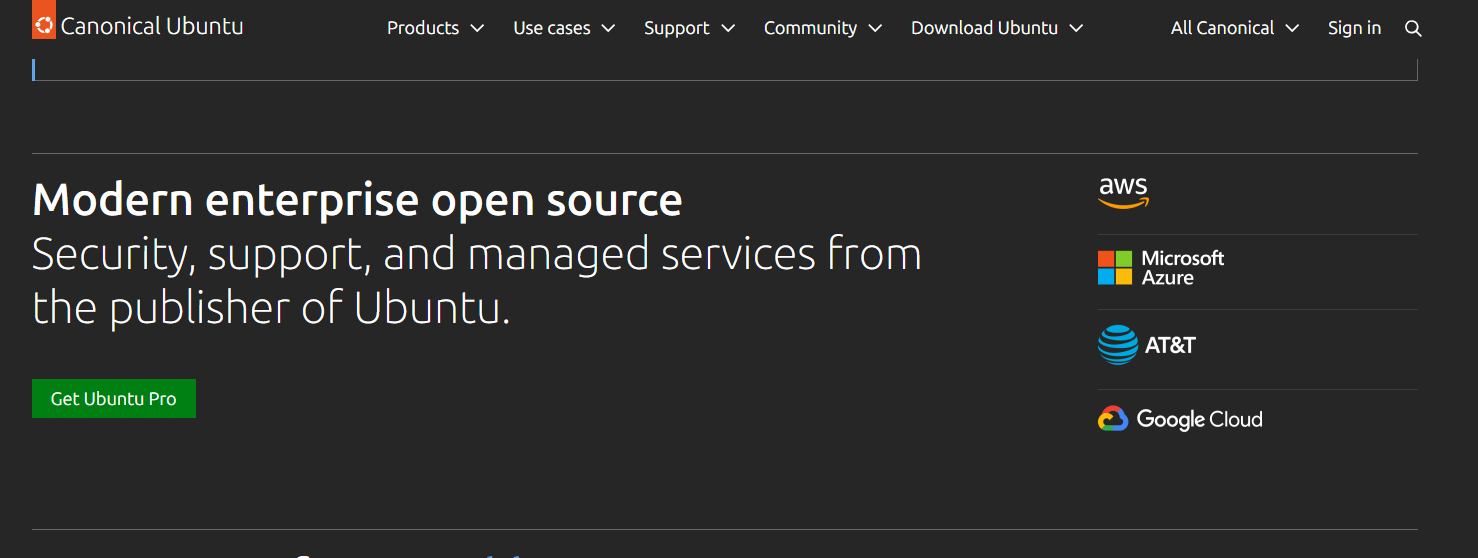Image resolution: width=1478 pixels, height=558 pixels.
Task: Open the Support menu label
Action: tap(677, 28)
